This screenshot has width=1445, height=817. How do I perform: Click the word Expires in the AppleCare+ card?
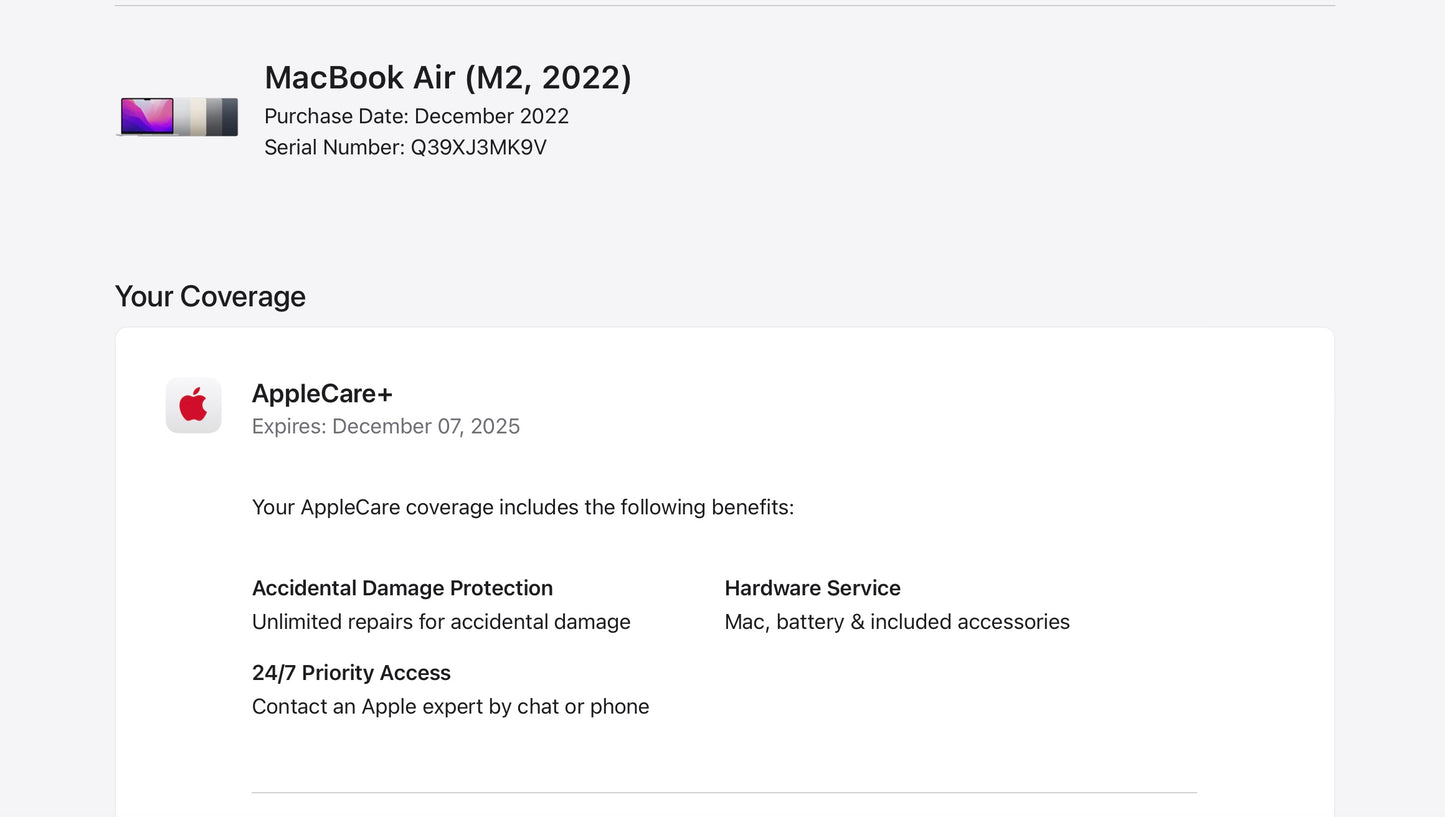(x=288, y=427)
